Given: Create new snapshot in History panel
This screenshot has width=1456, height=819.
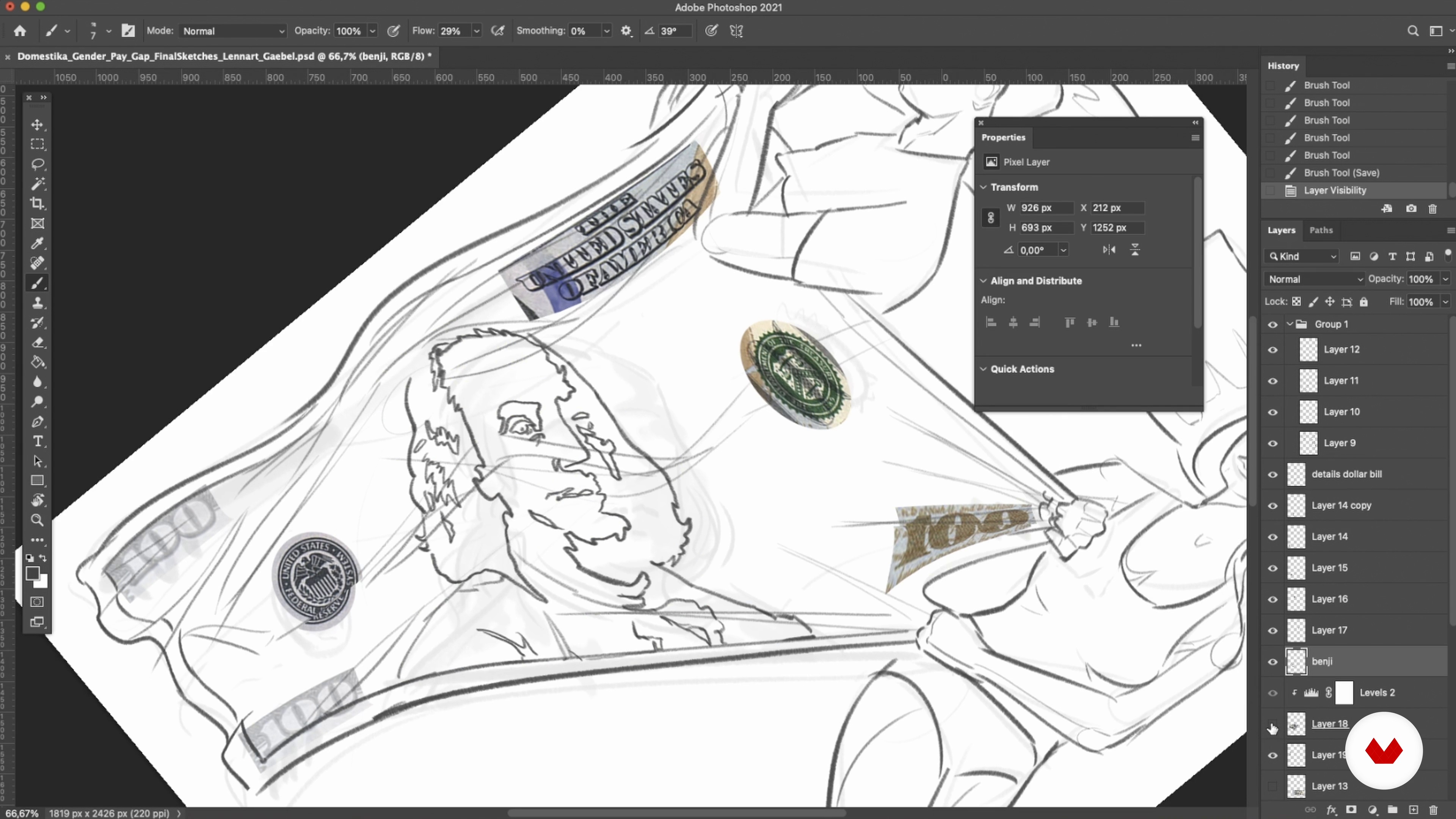Looking at the screenshot, I should click(x=1411, y=209).
